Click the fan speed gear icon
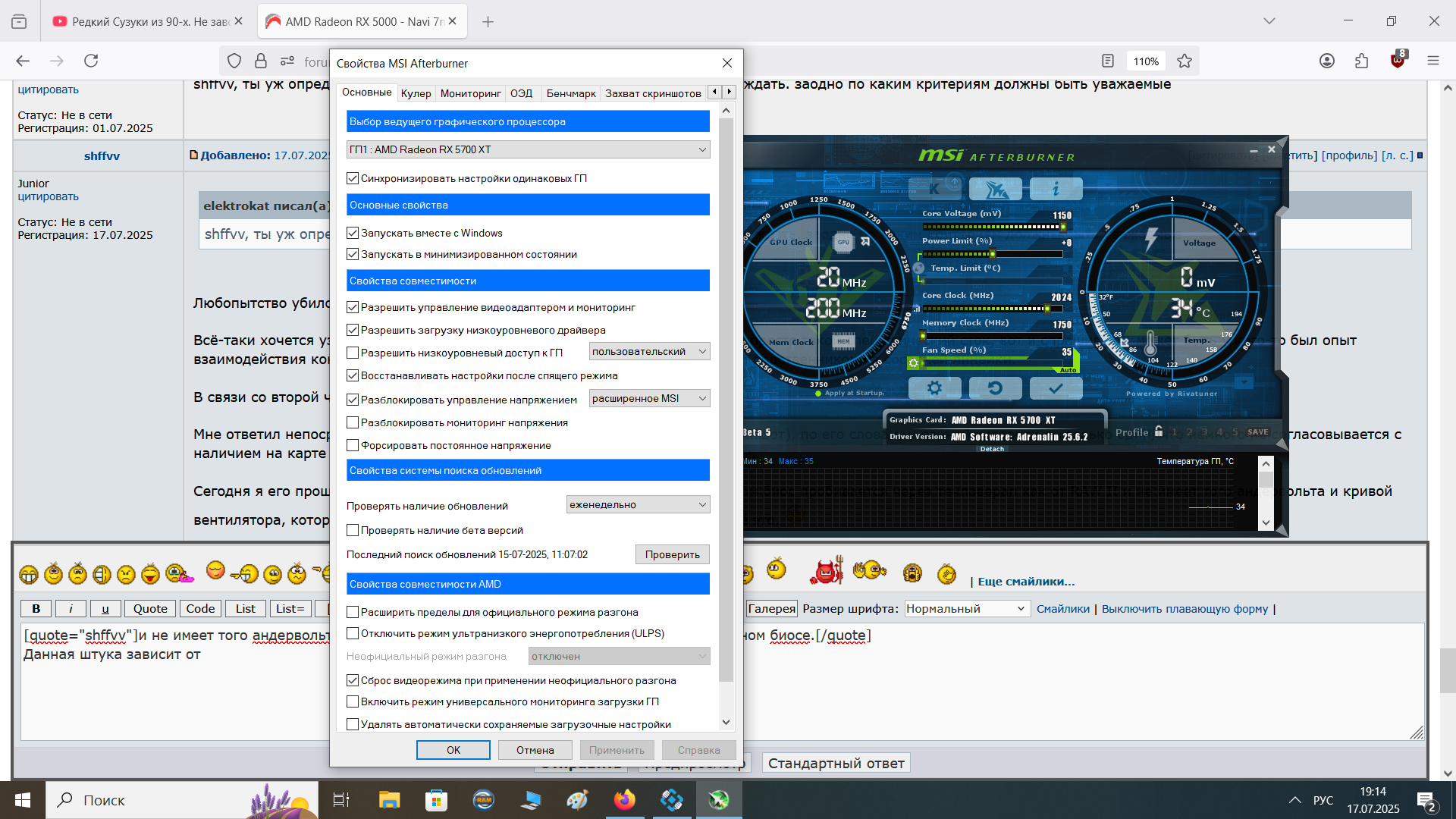 [914, 363]
